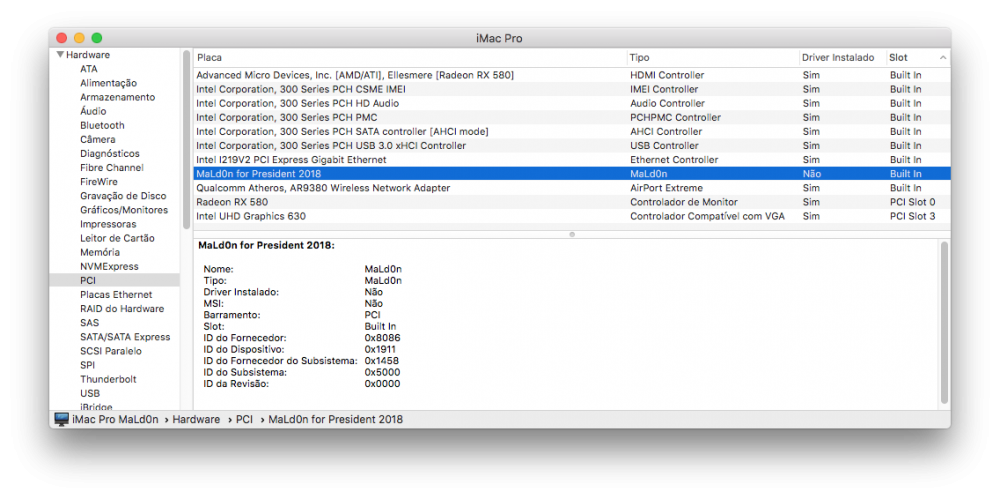Screen dimensions: 1000x499
Task: Select Gráficos/Monitores in the sidebar
Action: click(x=124, y=210)
